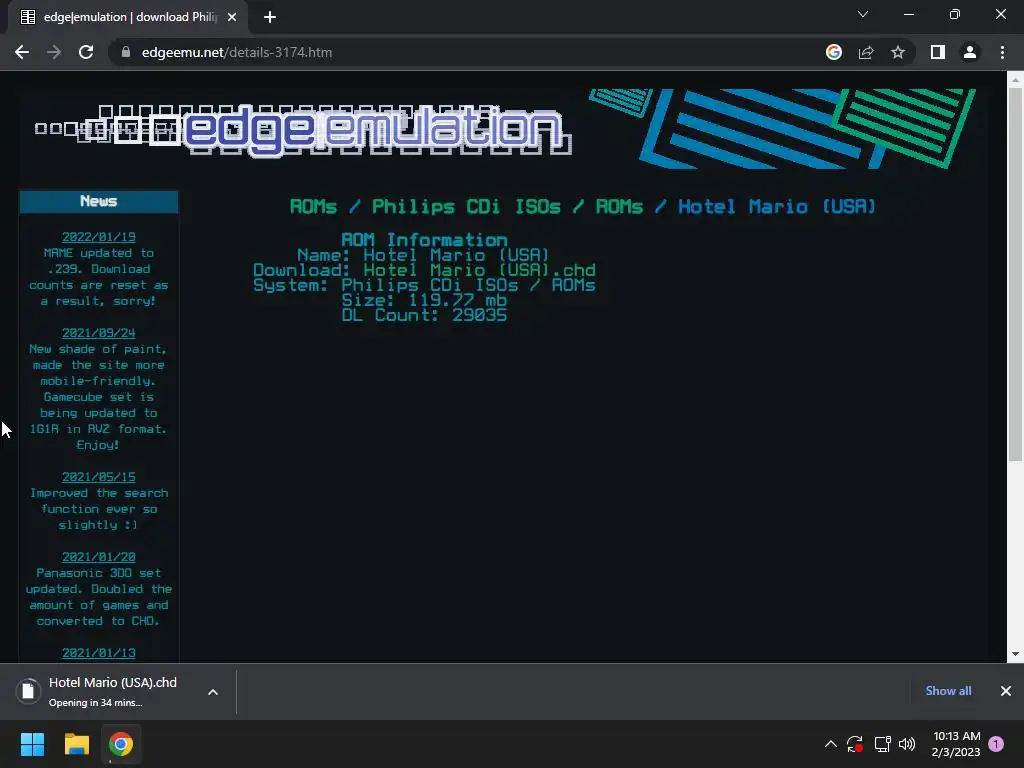Download Hotel Mario (USA).chd file
The height and width of the screenshot is (768, 1024).
point(479,270)
